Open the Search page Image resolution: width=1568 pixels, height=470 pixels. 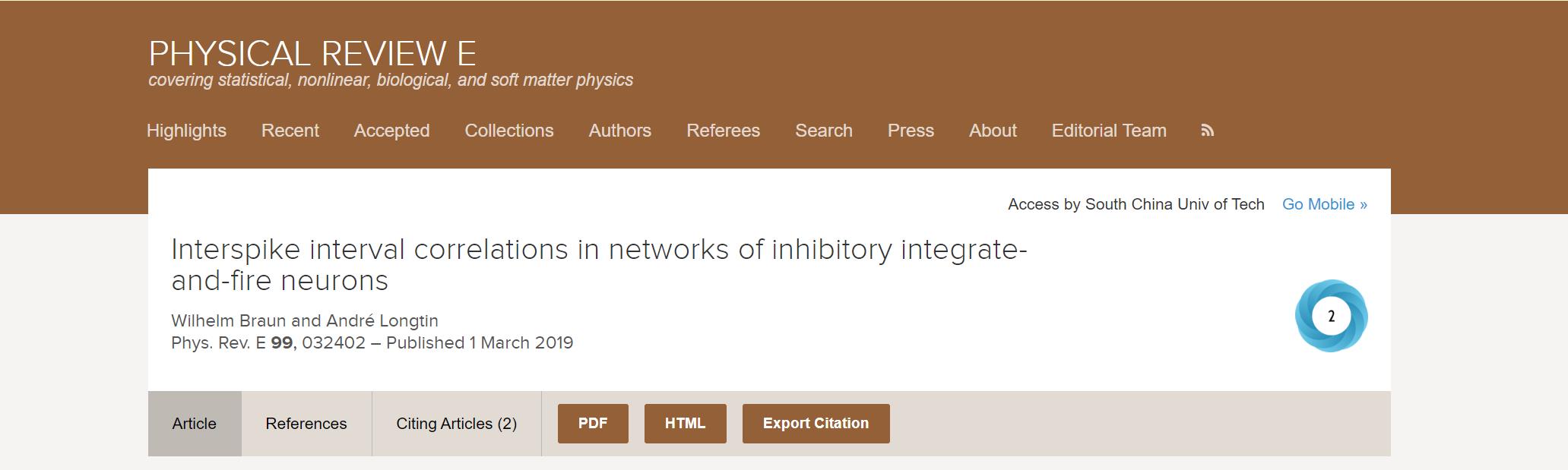(824, 131)
